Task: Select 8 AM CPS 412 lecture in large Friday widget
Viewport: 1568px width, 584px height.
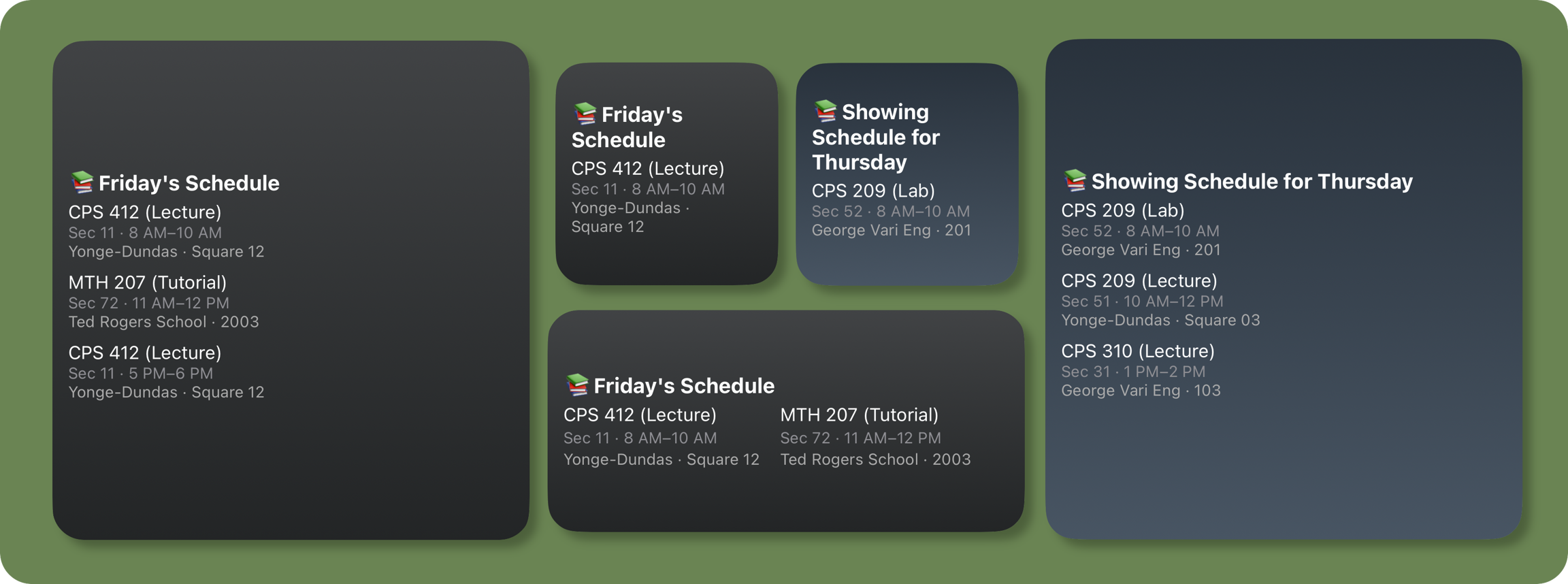Action: click(145, 212)
